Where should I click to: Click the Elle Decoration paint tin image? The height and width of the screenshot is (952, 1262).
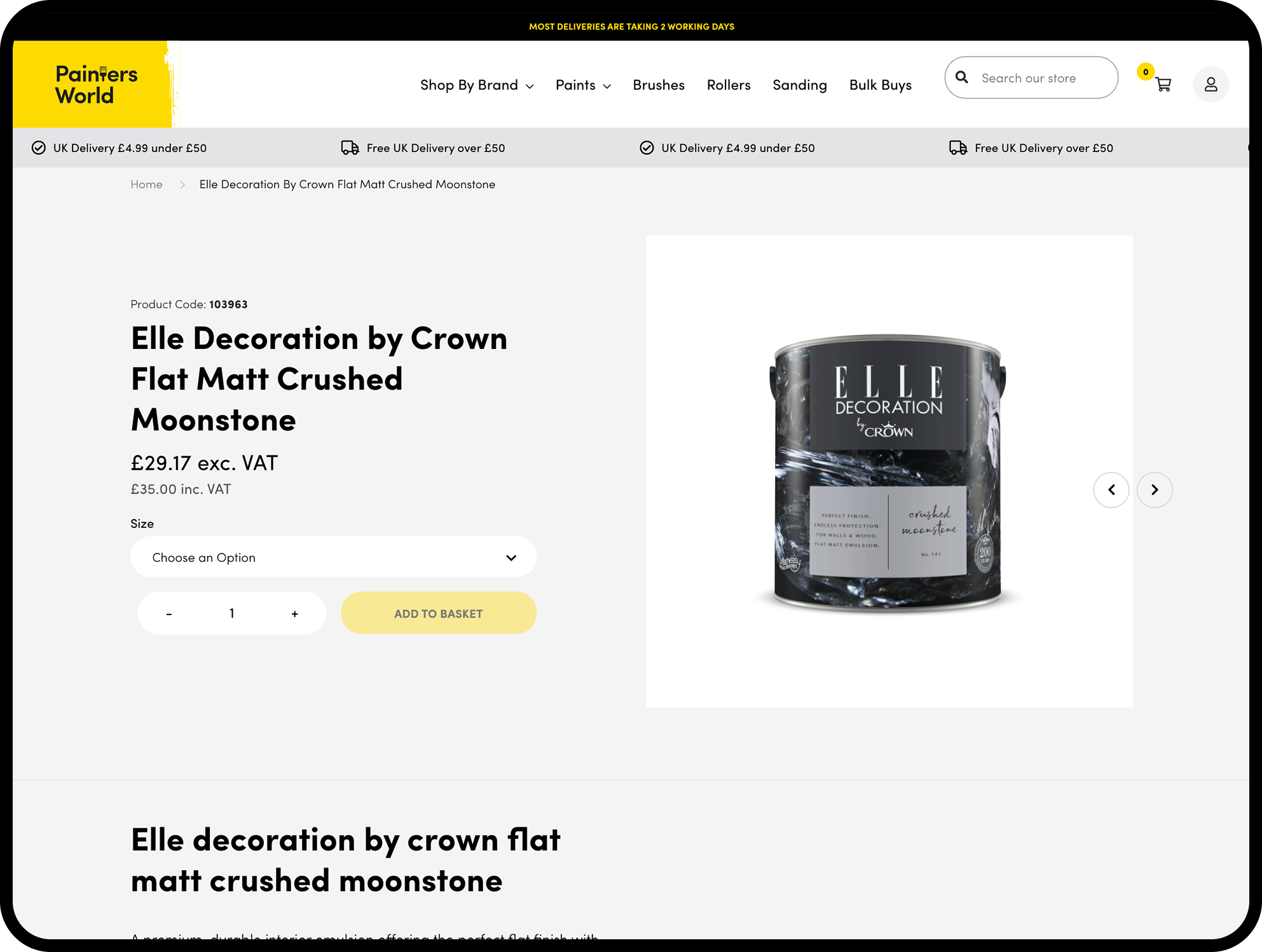(888, 472)
